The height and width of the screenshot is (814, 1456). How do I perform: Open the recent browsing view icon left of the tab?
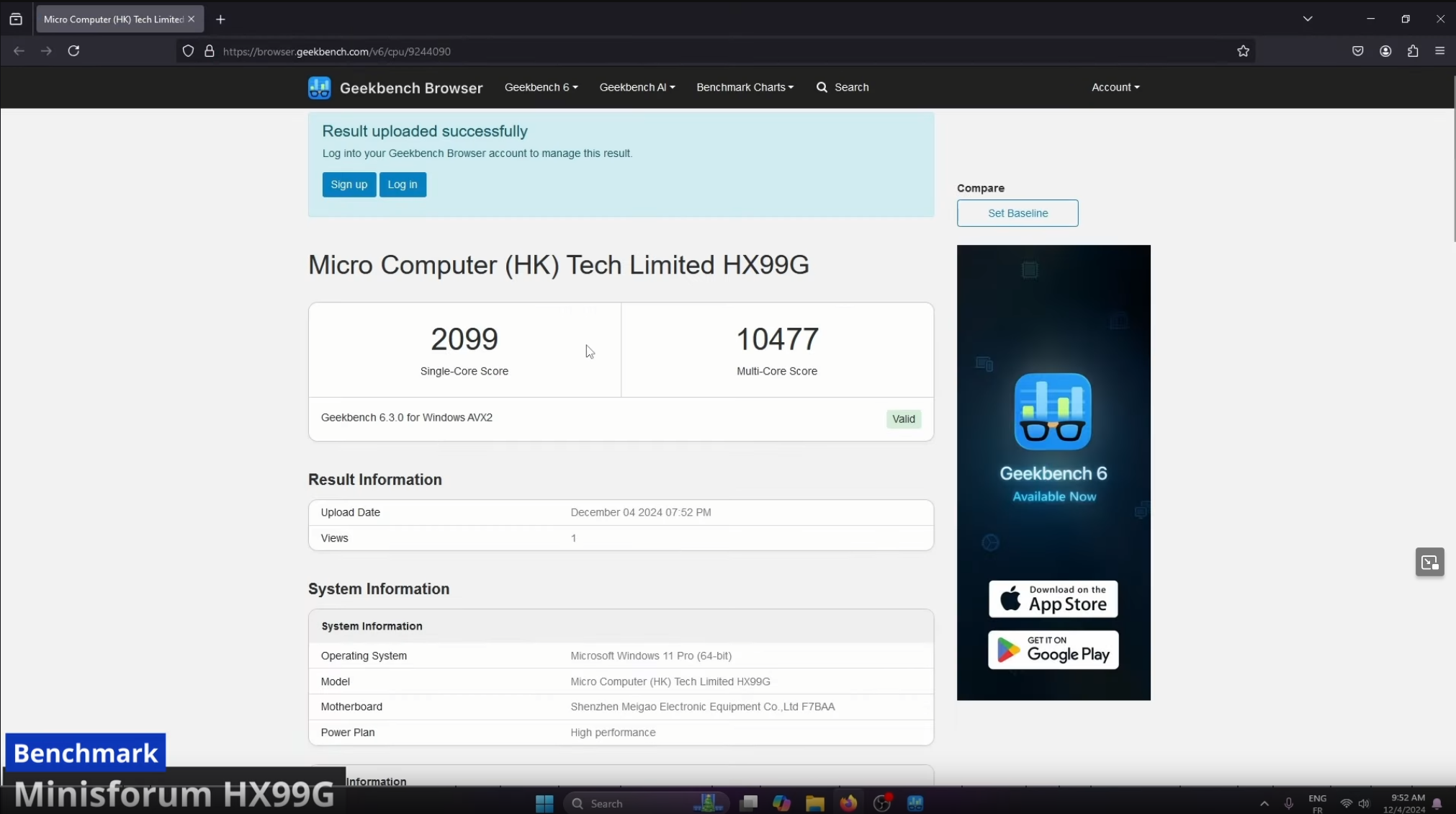tap(16, 19)
